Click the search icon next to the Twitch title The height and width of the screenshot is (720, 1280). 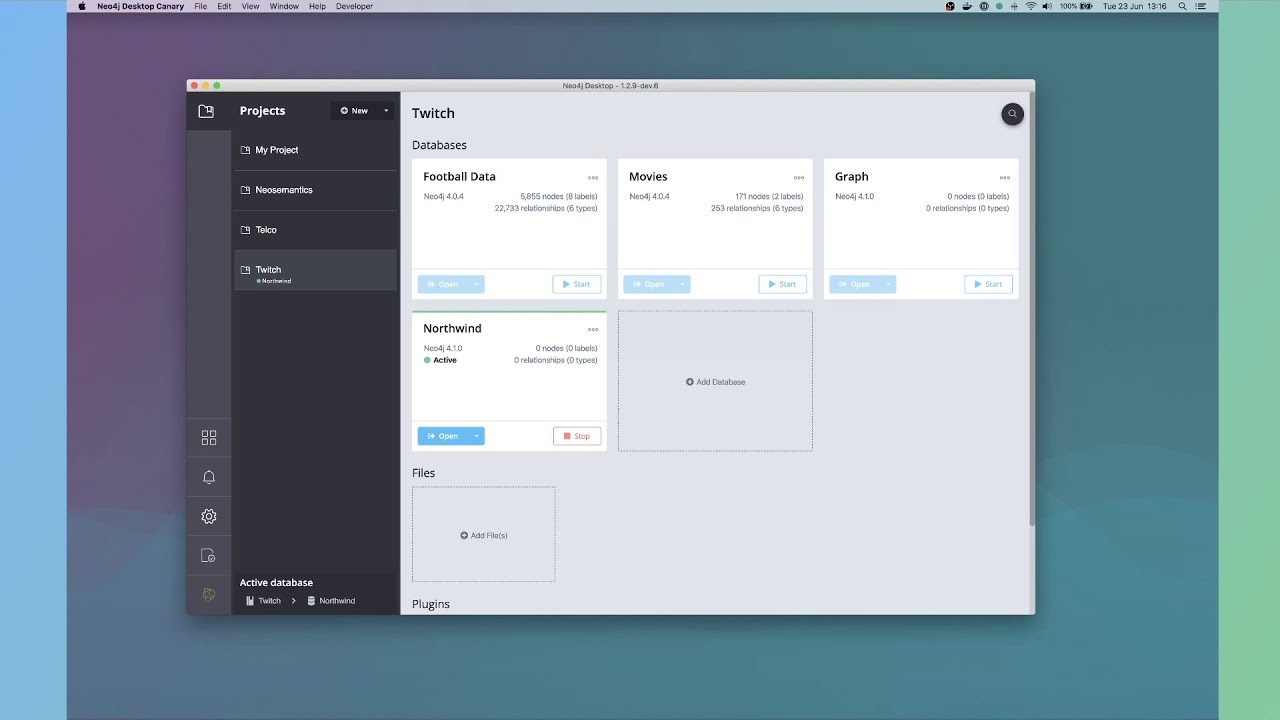(1012, 114)
